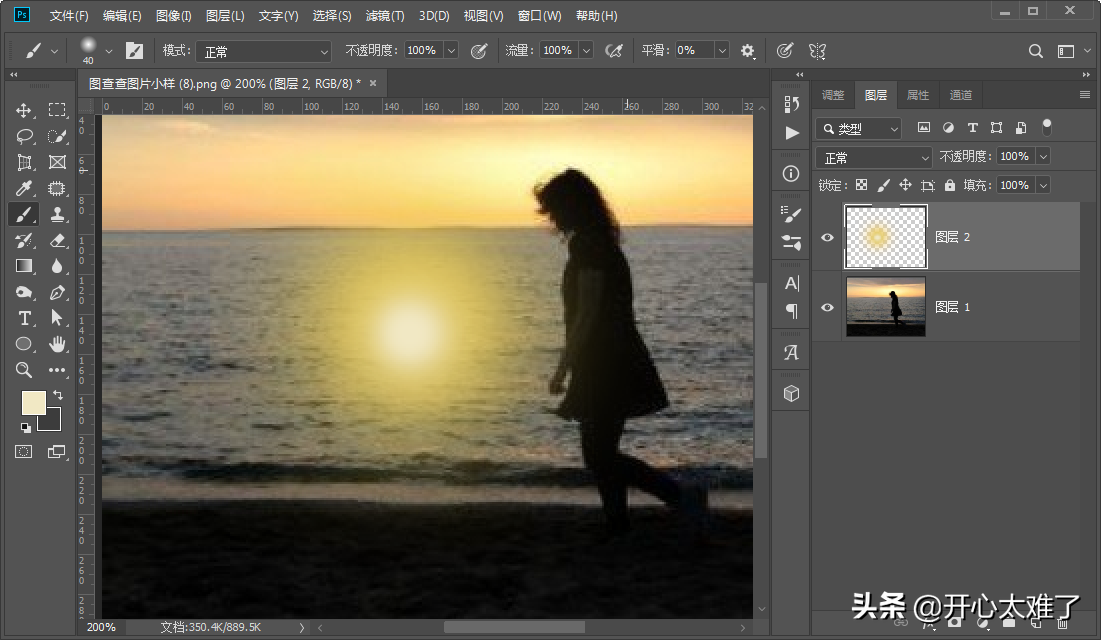Viewport: 1101px width, 640px height.
Task: Select the 图层 1 thumbnail
Action: point(886,307)
